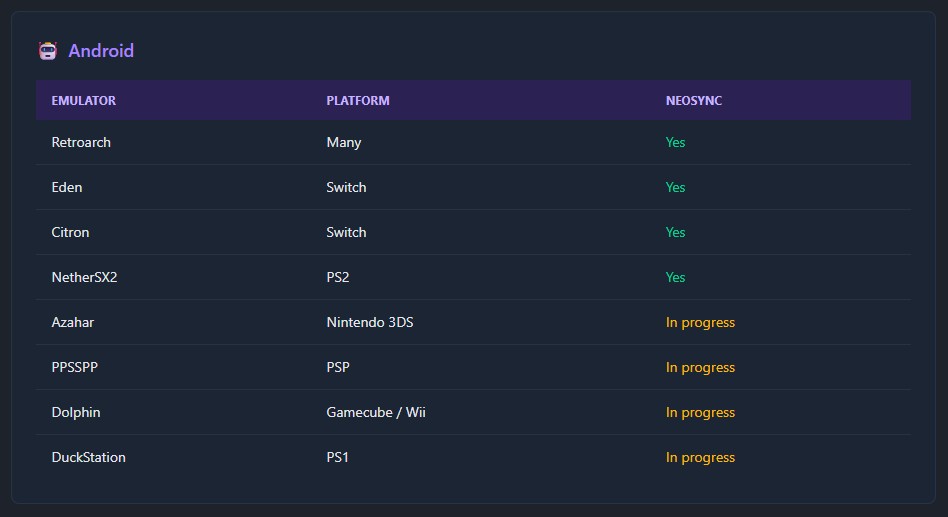Select the PSP platform cell
948x517 pixels.
[338, 367]
